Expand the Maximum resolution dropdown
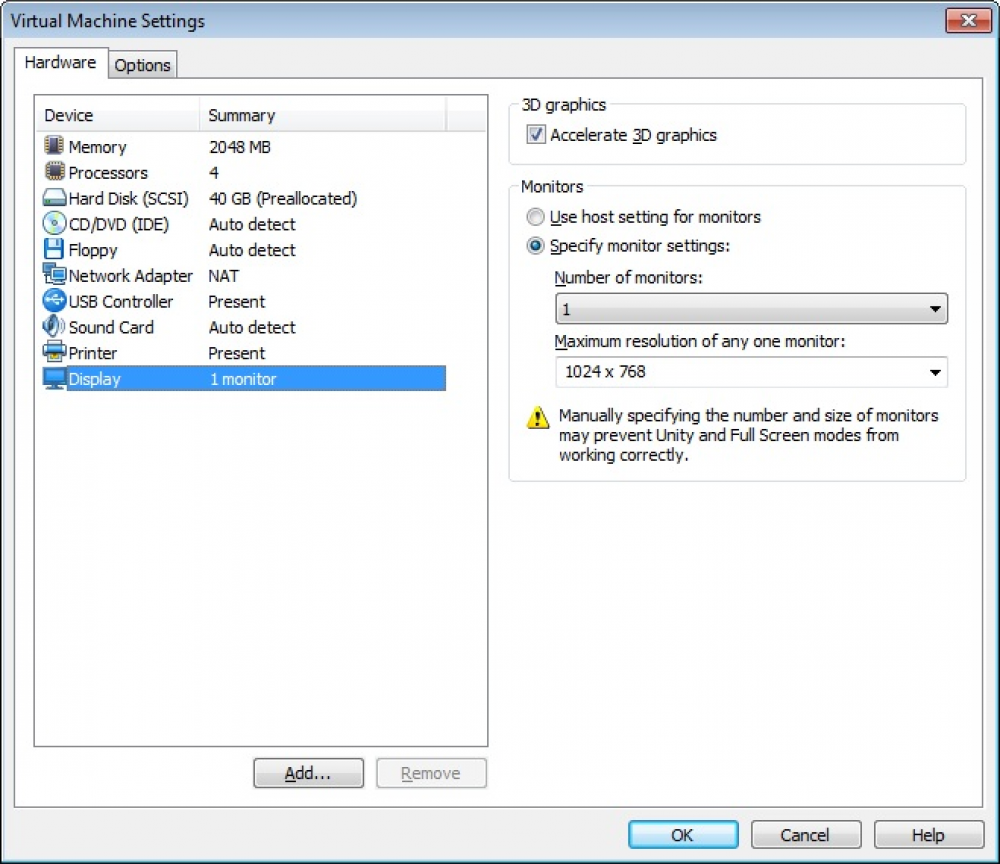Image resolution: width=1000 pixels, height=864 pixels. click(x=750, y=372)
